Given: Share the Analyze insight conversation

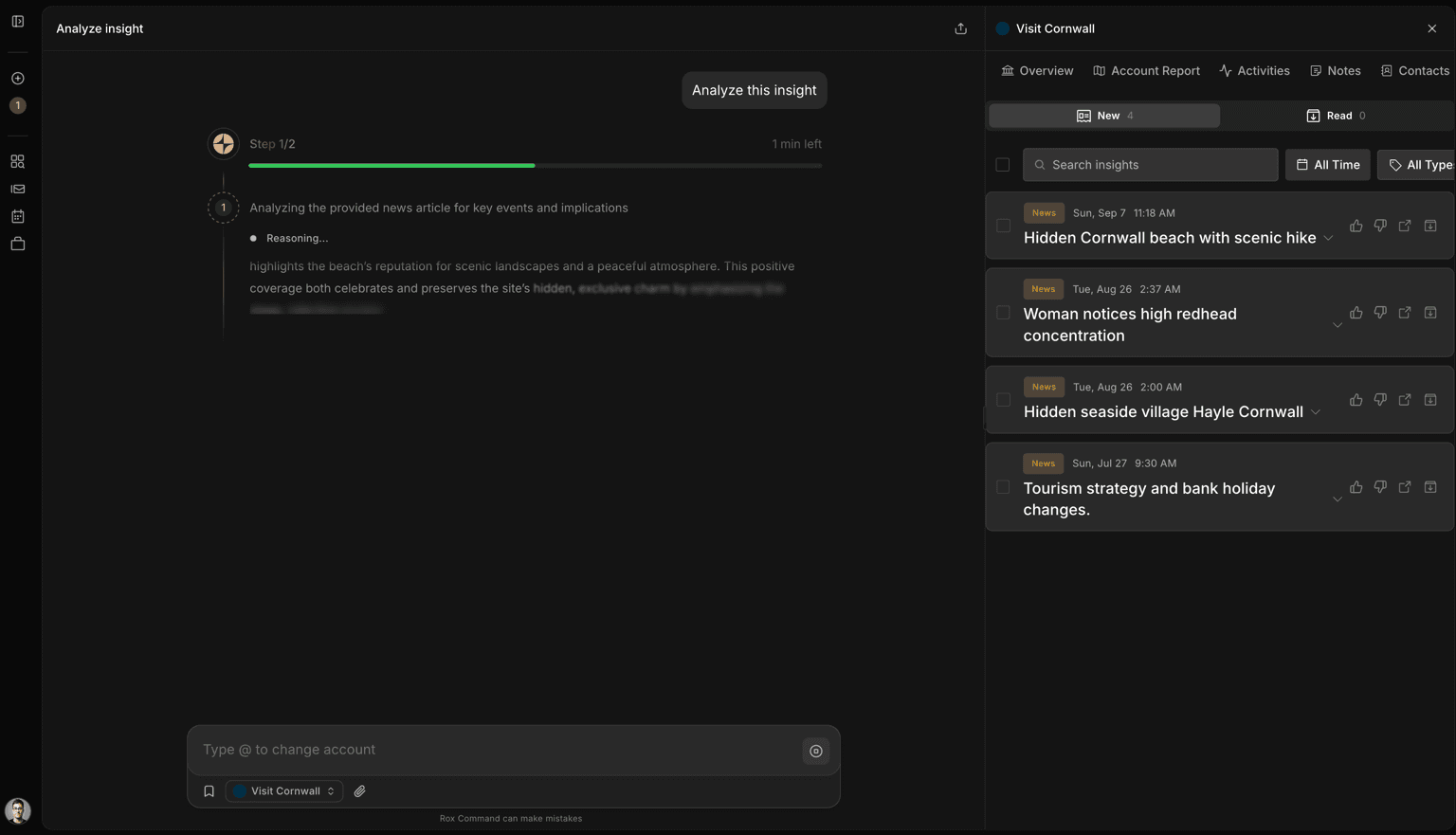Looking at the screenshot, I should [x=960, y=28].
